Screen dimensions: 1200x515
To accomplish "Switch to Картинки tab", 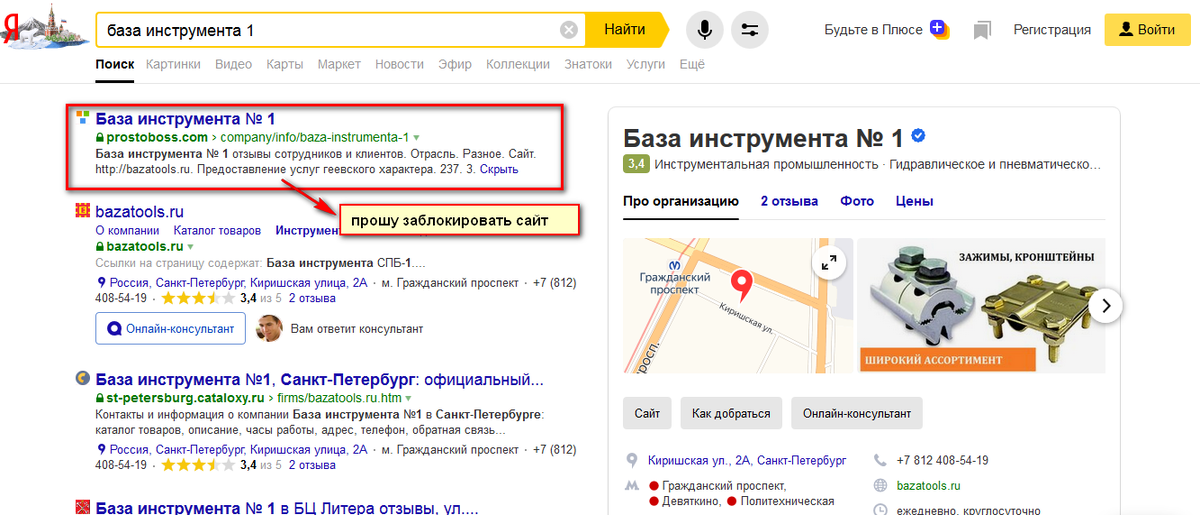I will 173,64.
